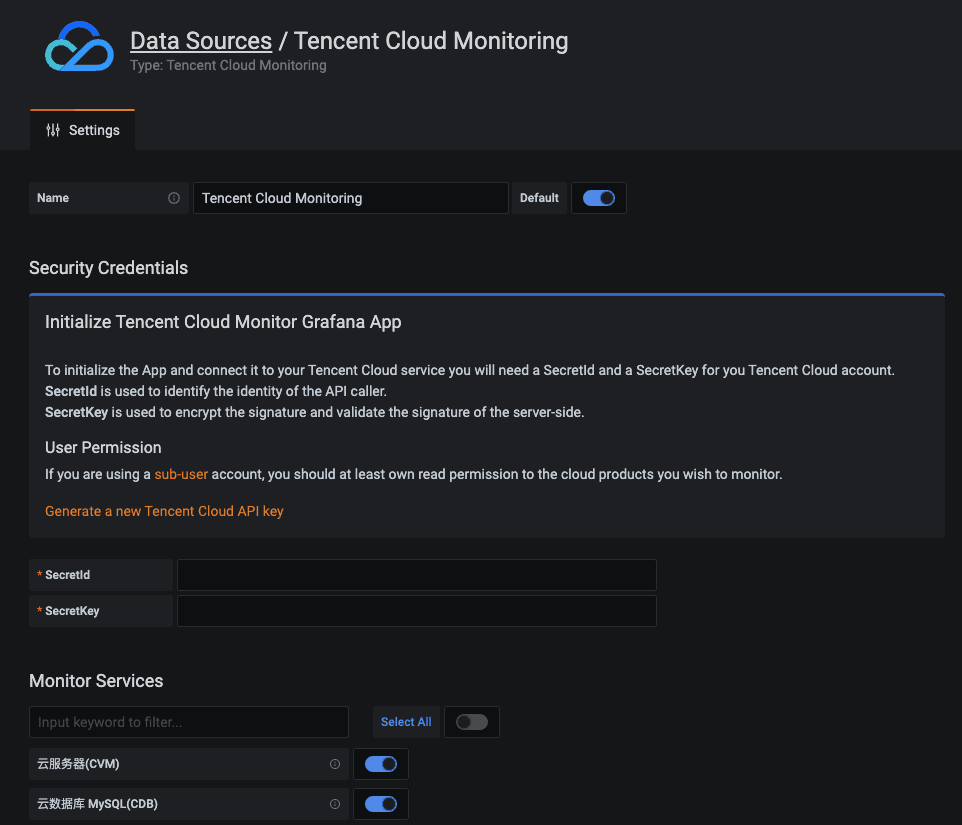Click the info icon beside Name

coord(174,198)
